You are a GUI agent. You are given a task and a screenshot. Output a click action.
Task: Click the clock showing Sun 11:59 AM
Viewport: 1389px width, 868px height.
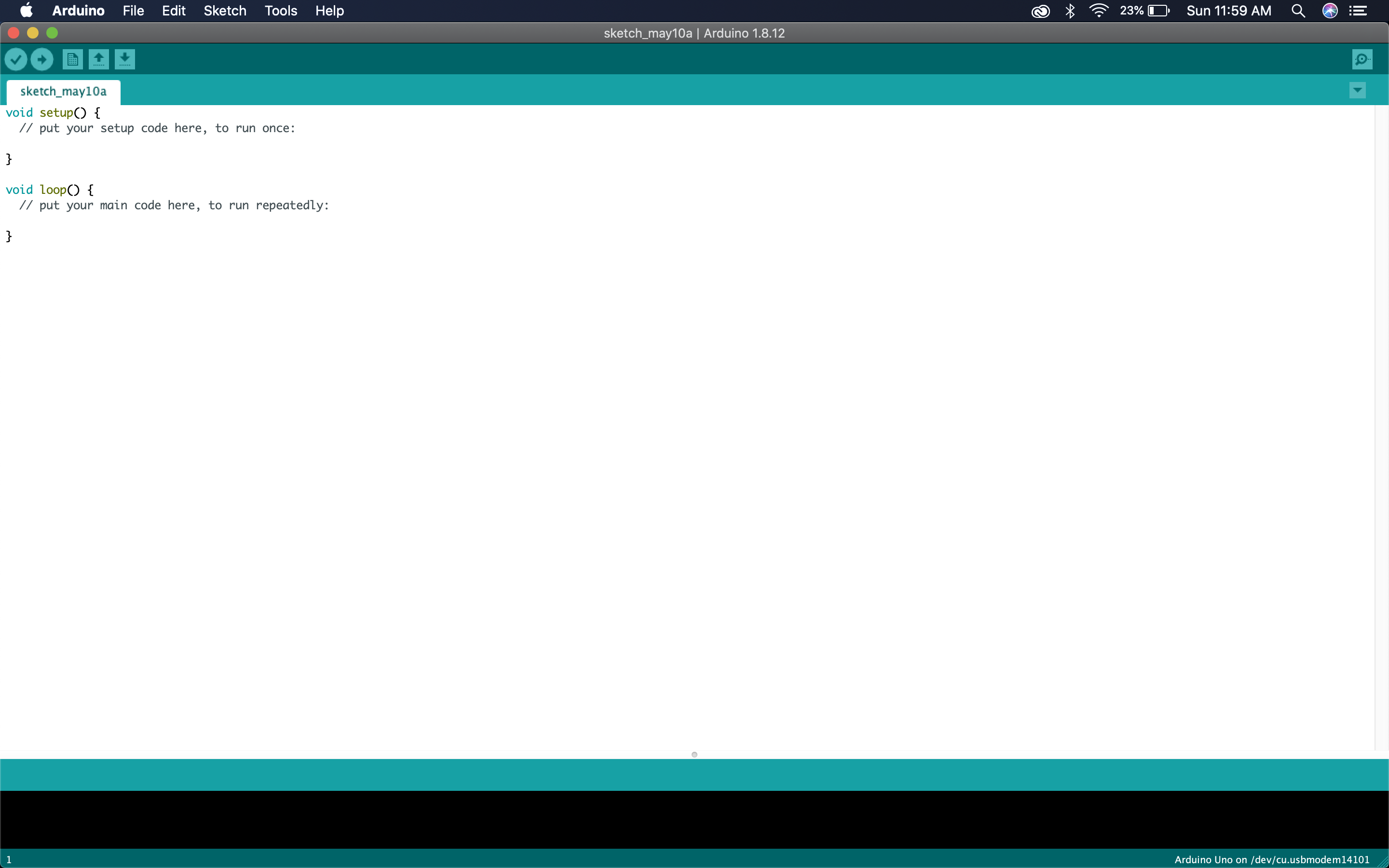pyautogui.click(x=1228, y=10)
